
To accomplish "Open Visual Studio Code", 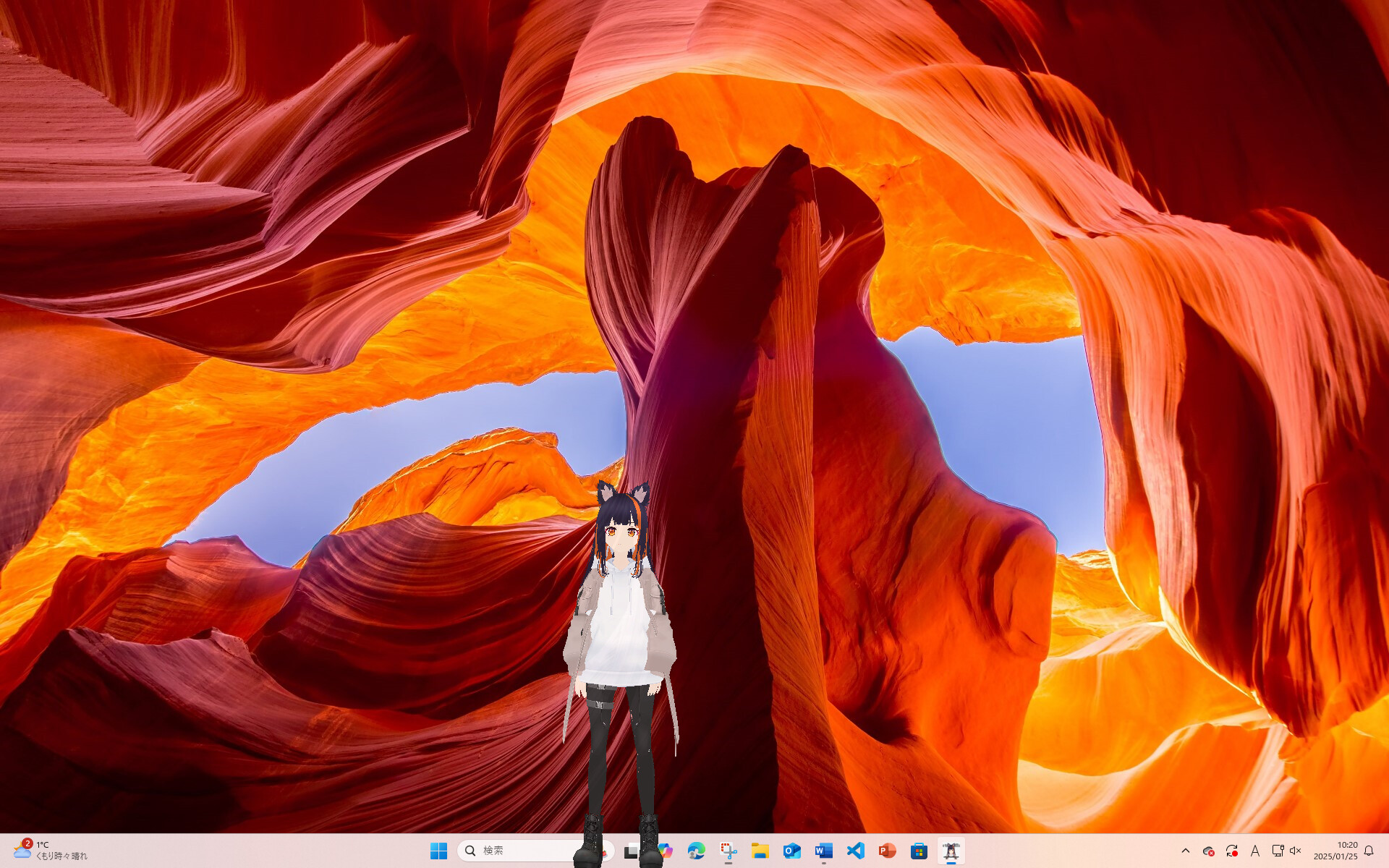I will point(856,851).
